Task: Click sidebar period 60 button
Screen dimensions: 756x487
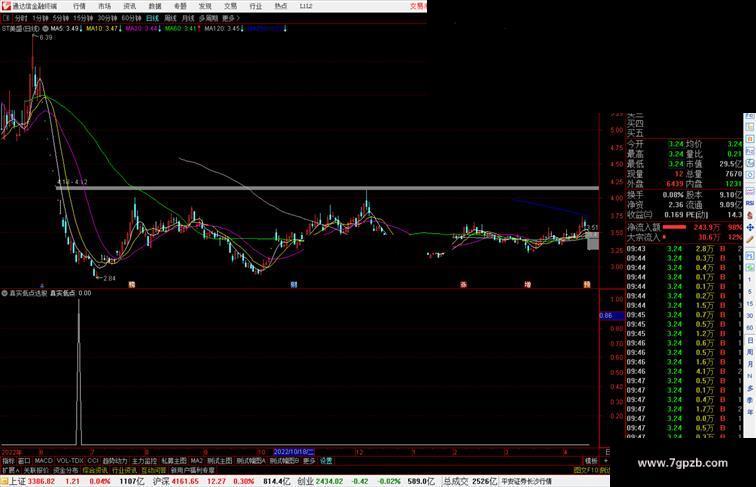Action: (x=750, y=328)
